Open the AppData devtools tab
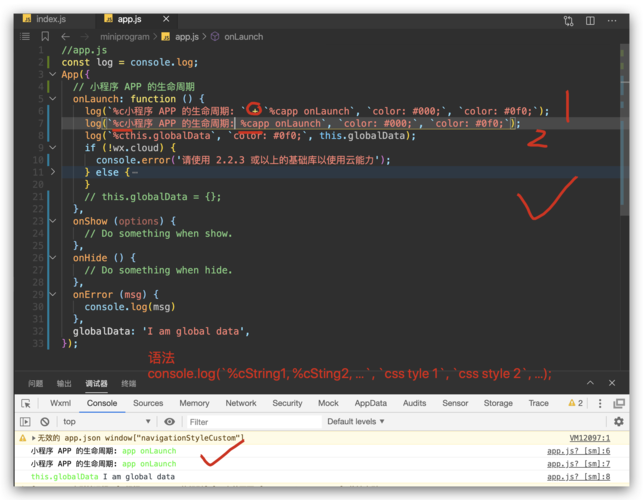643x500 pixels. (371, 403)
